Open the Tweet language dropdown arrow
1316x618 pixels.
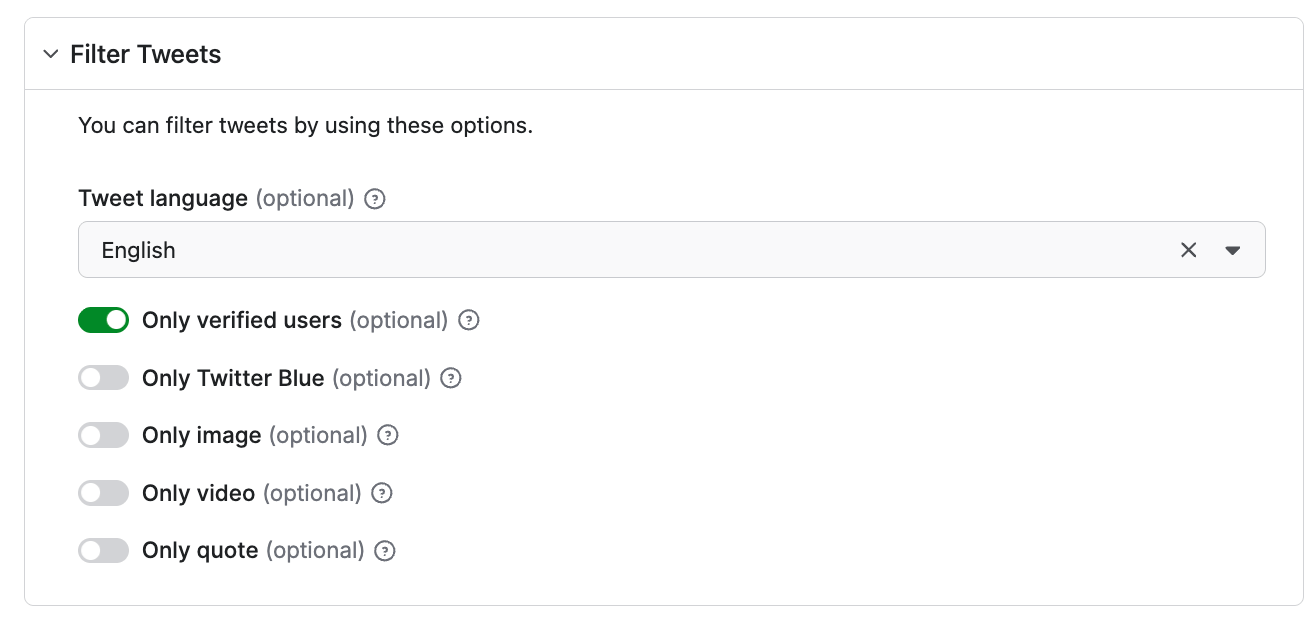coord(1233,249)
